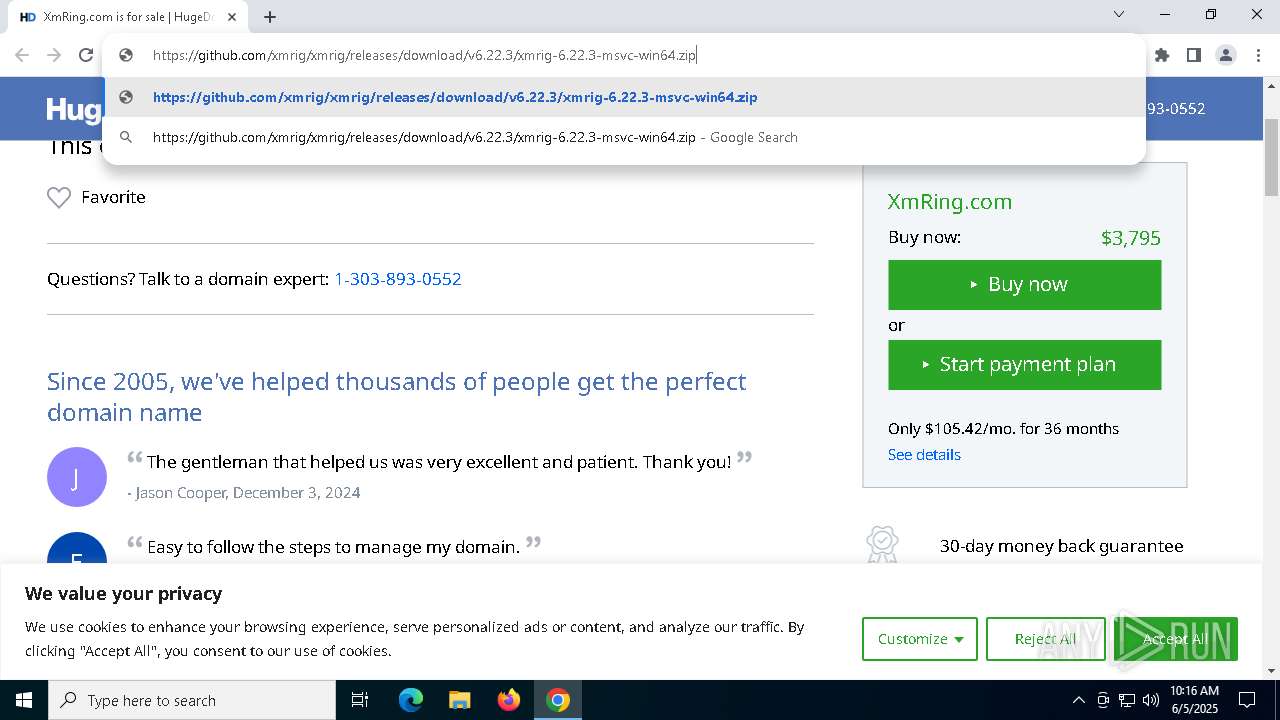Click the scrollbar down arrow
1280x720 pixels.
[x=1271, y=671]
